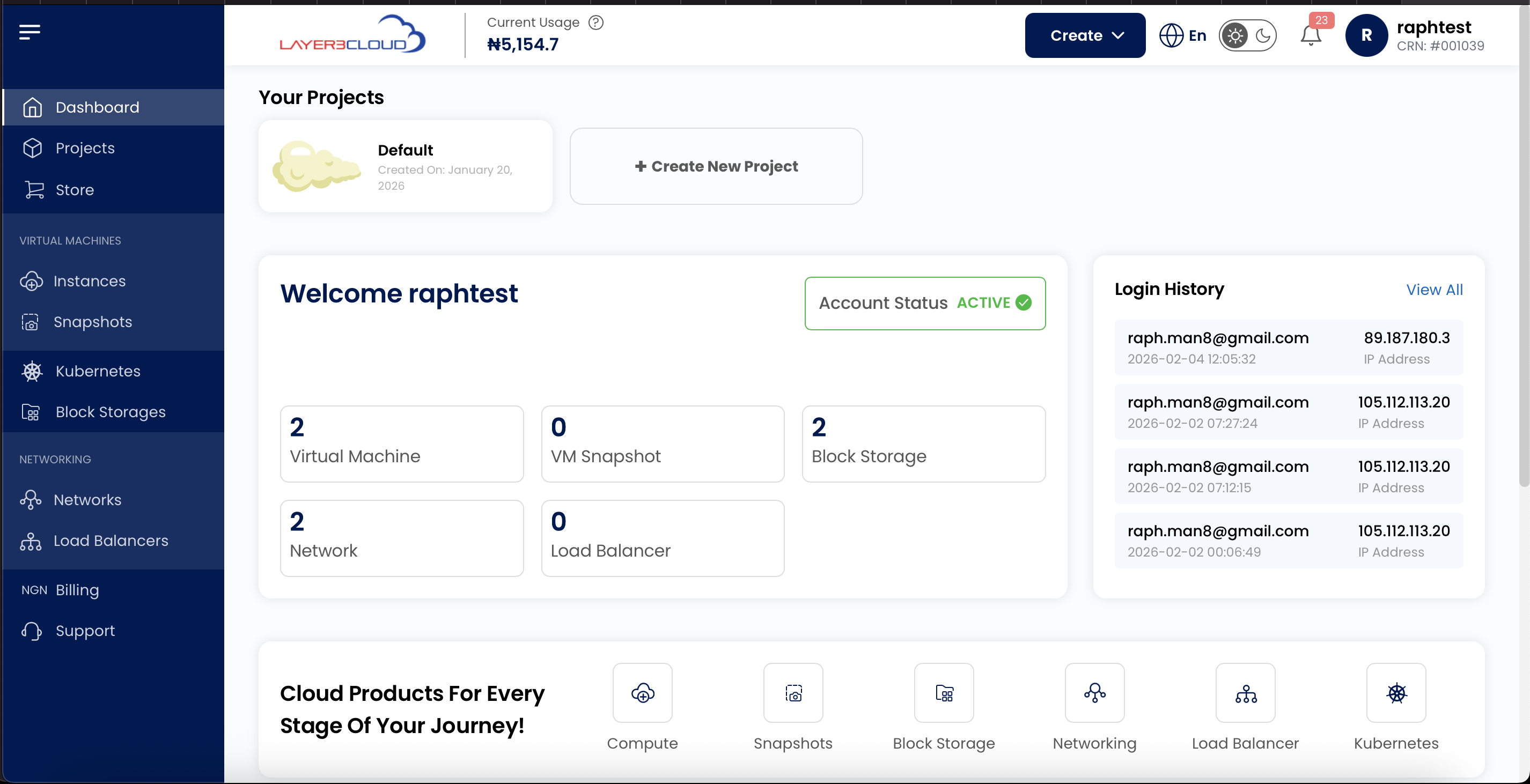Click the Default project cloud thumbnail

(x=317, y=166)
